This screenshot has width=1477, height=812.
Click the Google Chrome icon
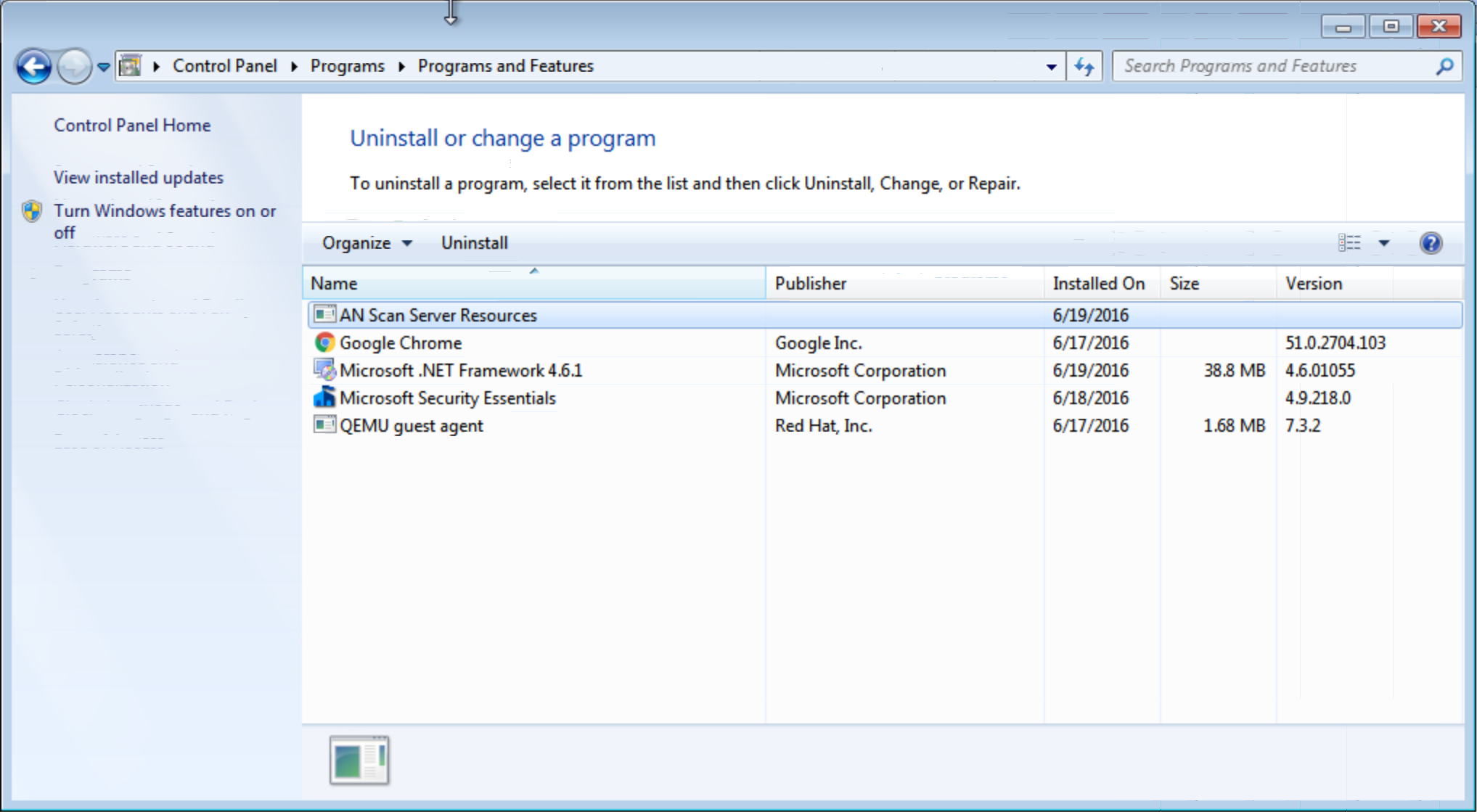pyautogui.click(x=324, y=343)
